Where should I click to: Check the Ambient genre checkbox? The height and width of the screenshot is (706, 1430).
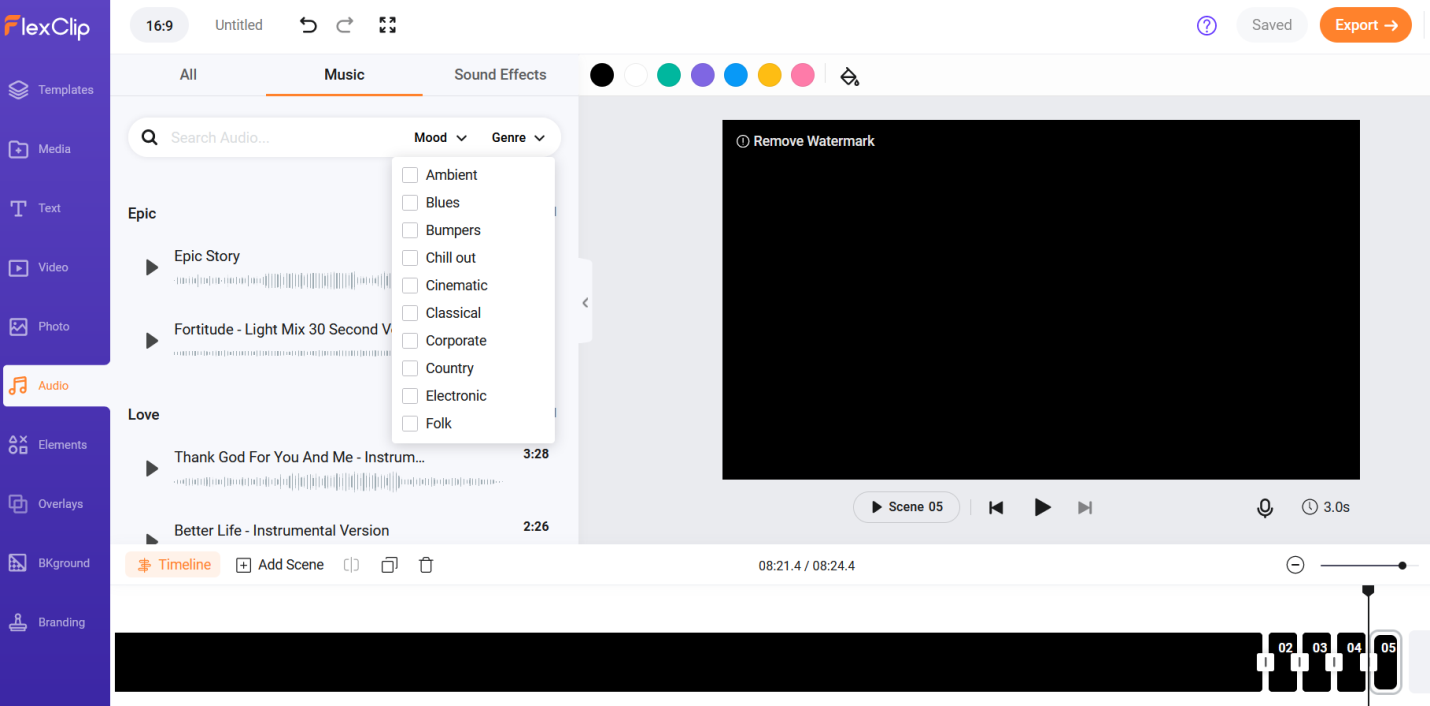pos(410,175)
